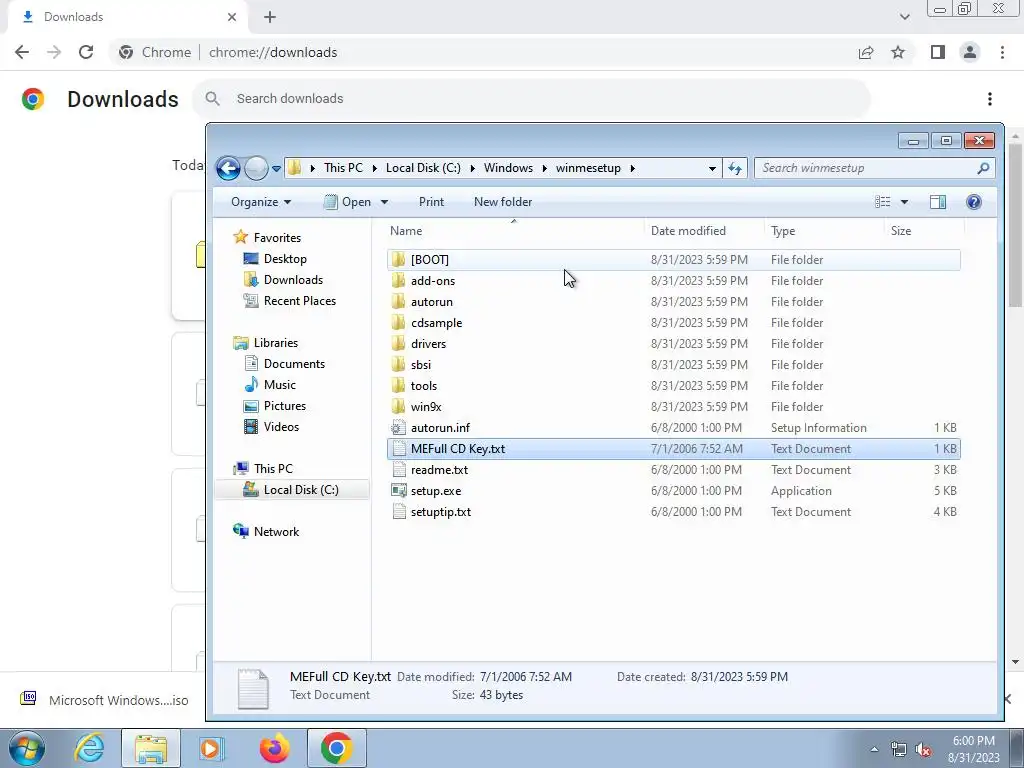
Task: Click This PC in the address breadcrumb
Action: coord(343,168)
